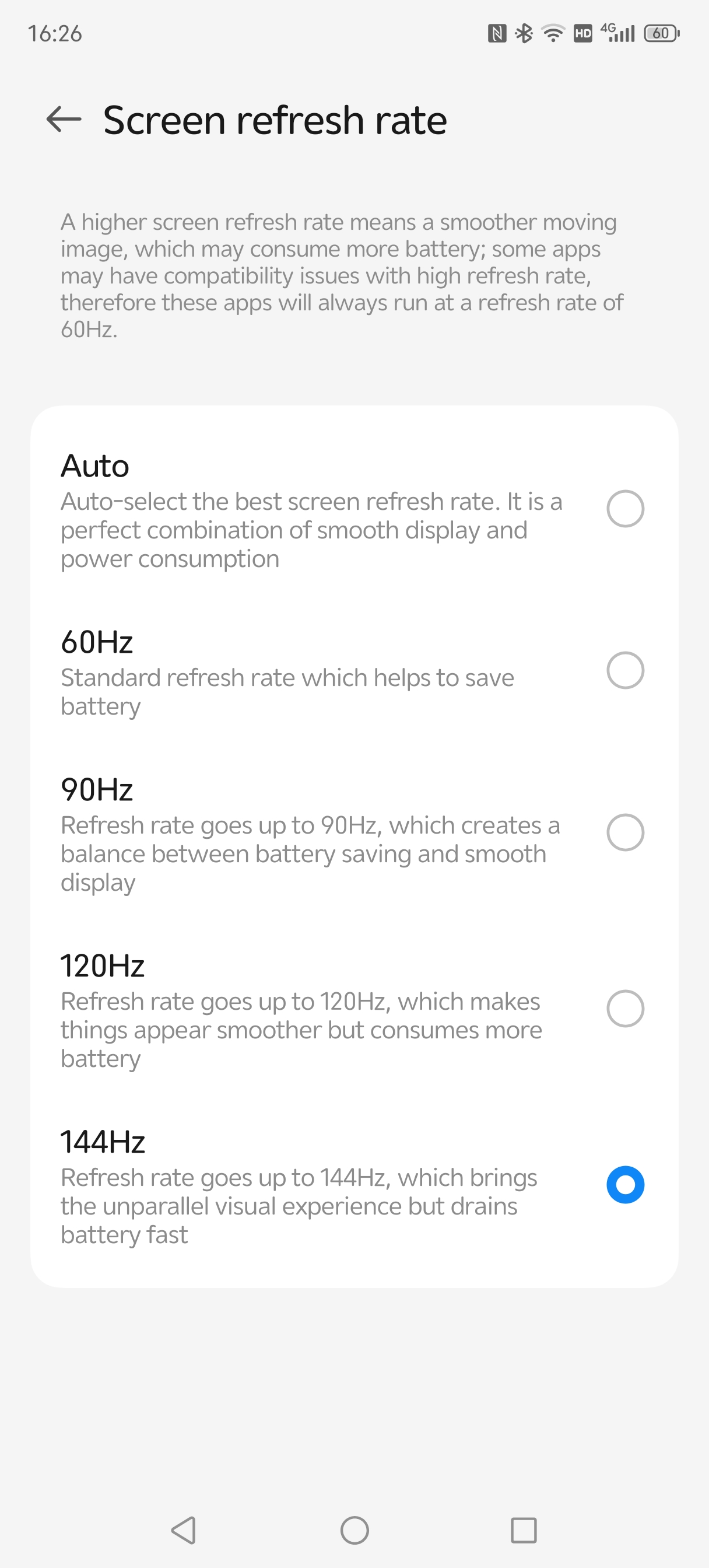Tap the Wi-Fi signal icon
The width and height of the screenshot is (709, 1568).
click(x=553, y=33)
